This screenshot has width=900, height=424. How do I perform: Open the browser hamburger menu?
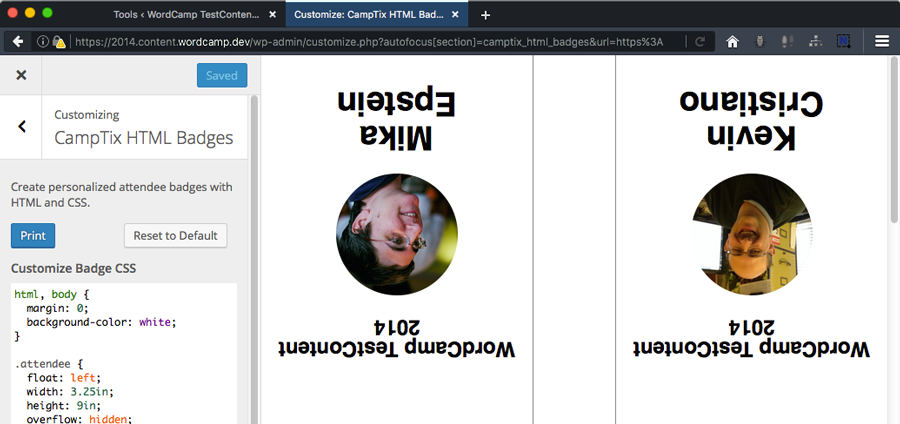882,41
